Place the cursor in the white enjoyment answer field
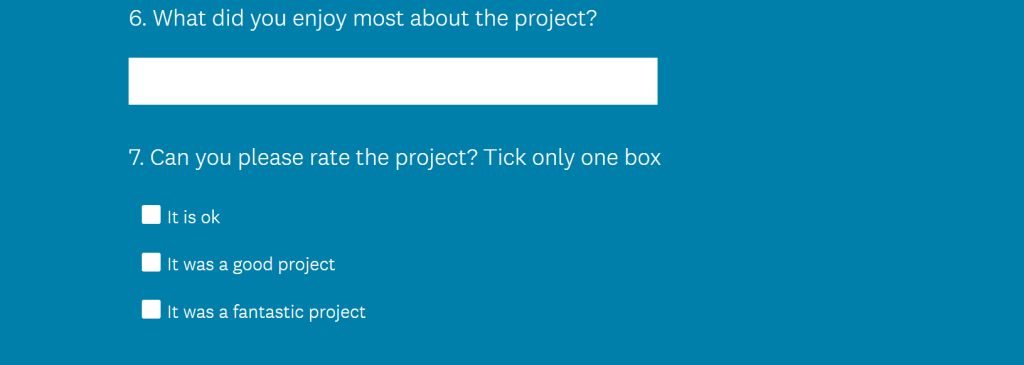This screenshot has width=1024, height=365. [392, 81]
